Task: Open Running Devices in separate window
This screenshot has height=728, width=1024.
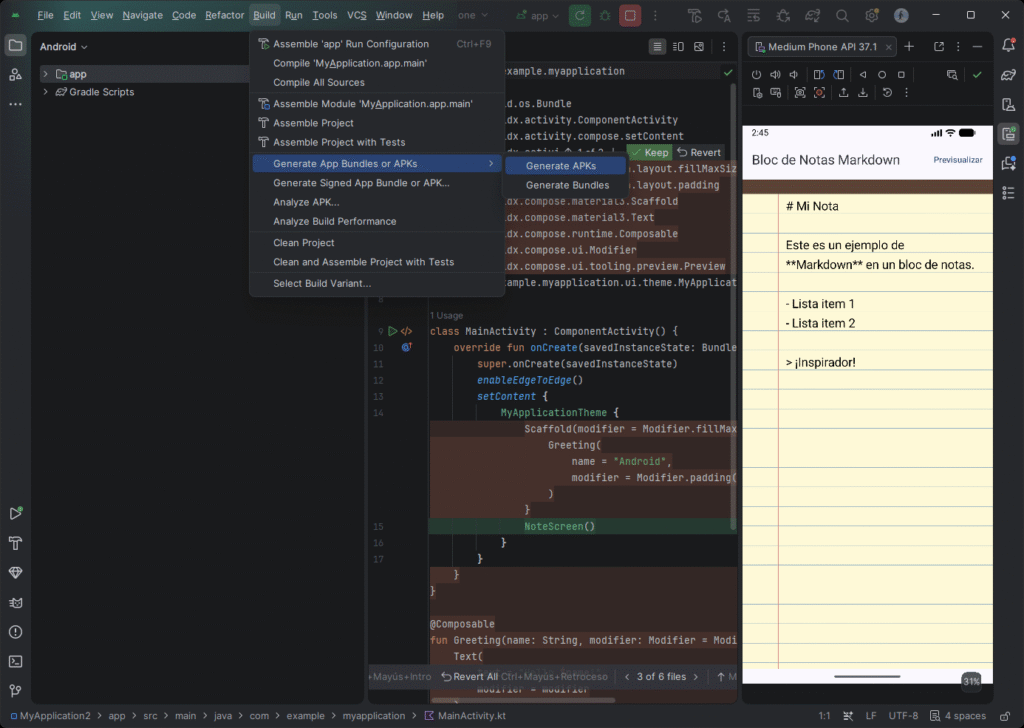Action: (939, 46)
